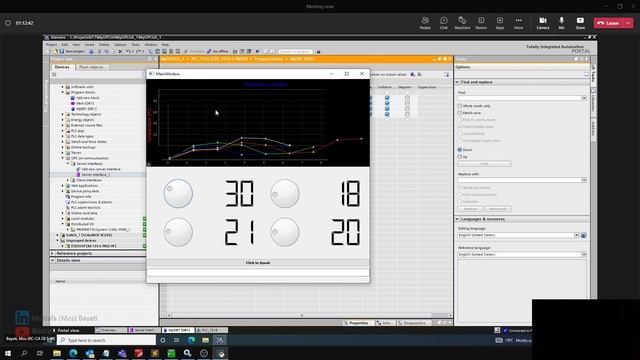Image resolution: width=640 pixels, height=360 pixels.
Task: Open the Project menu
Action: pyautogui.click(x=51, y=44)
